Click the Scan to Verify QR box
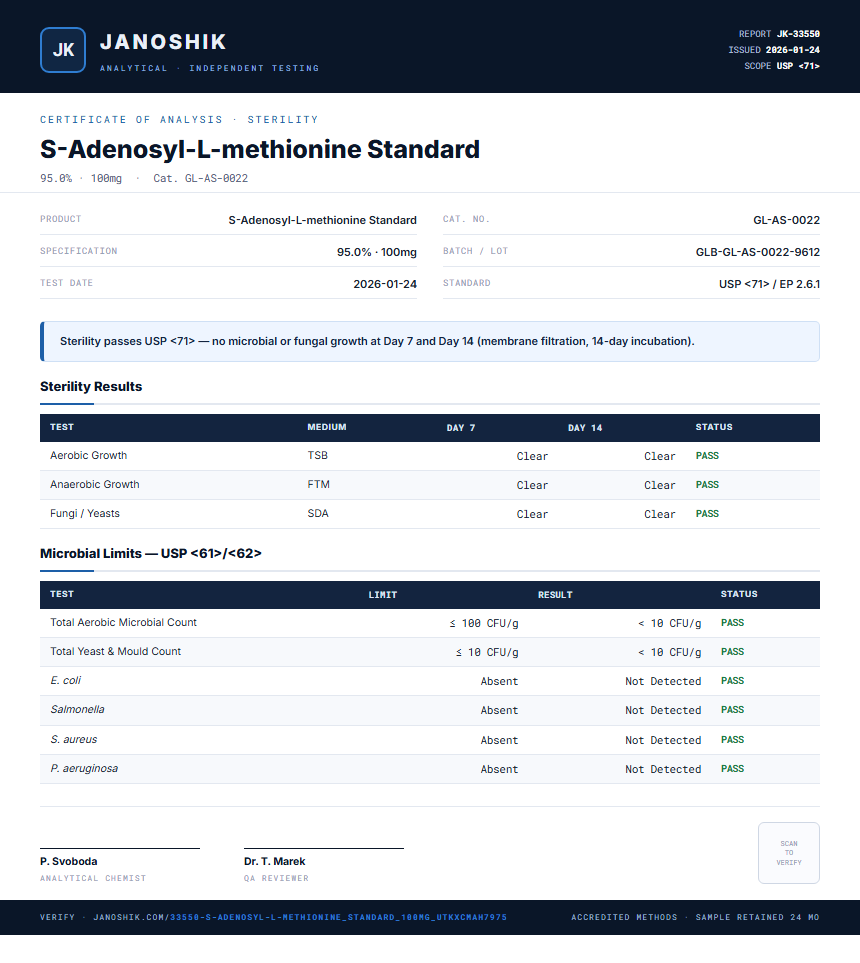Image resolution: width=860 pixels, height=963 pixels. point(789,853)
